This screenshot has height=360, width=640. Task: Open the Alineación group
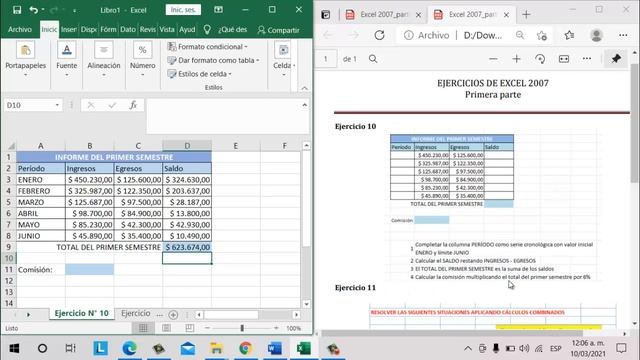click(x=104, y=60)
